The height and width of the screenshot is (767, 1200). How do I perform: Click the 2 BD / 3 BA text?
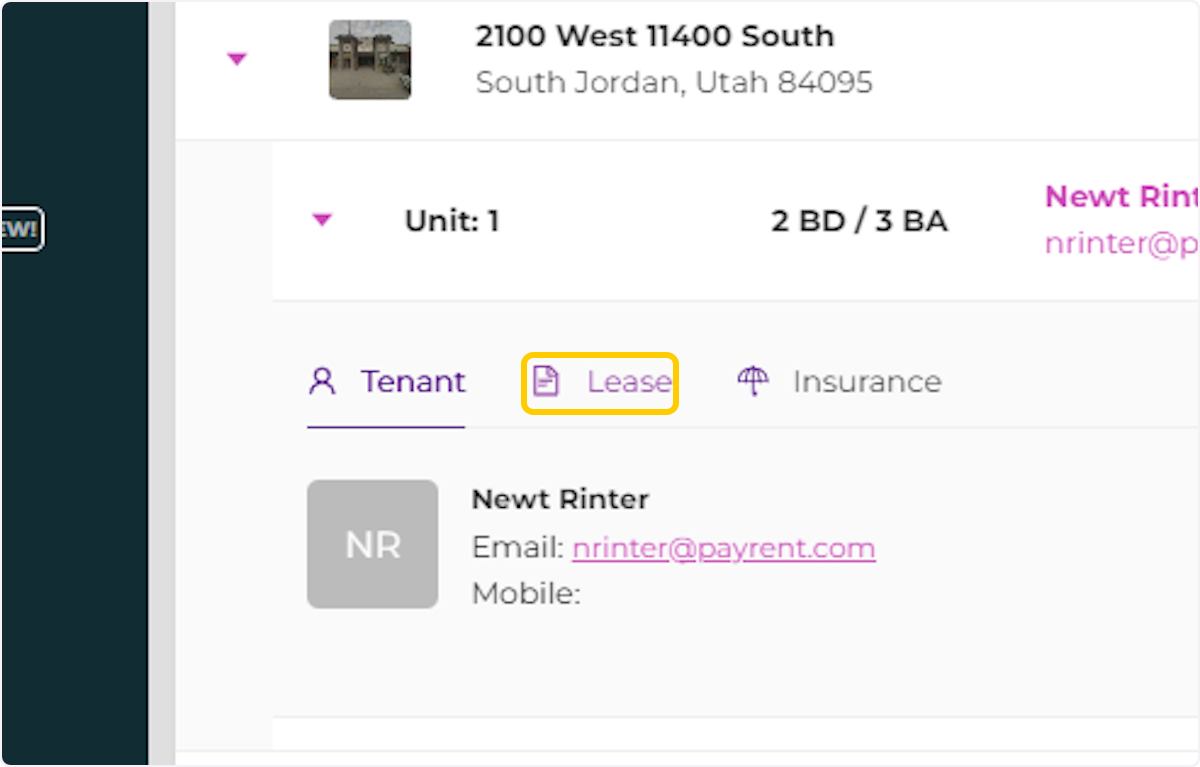859,221
